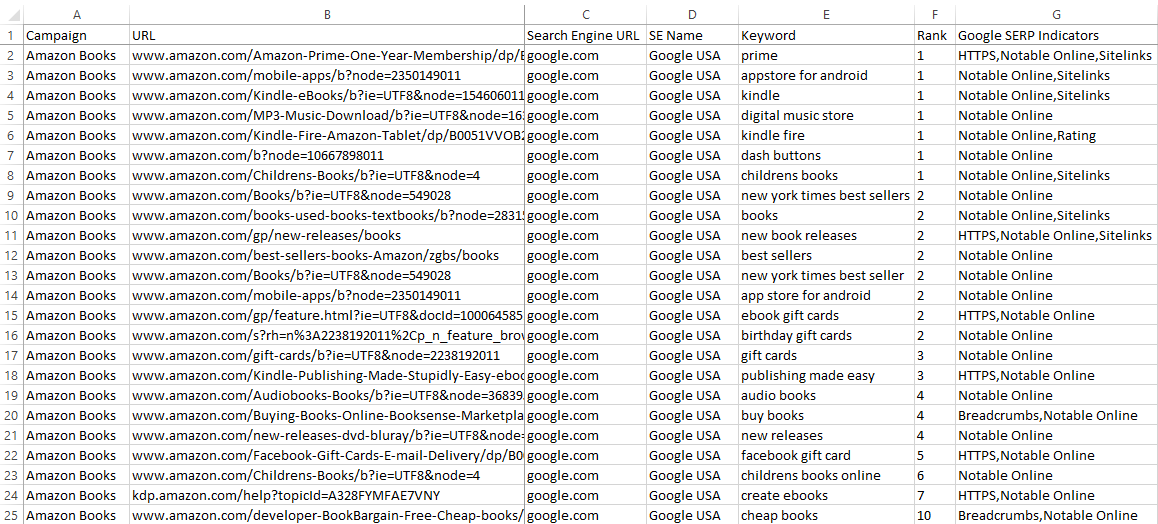Click the URL cell for gift-cards node=2238192011
Screen dimensions: 1158x524
327,355
